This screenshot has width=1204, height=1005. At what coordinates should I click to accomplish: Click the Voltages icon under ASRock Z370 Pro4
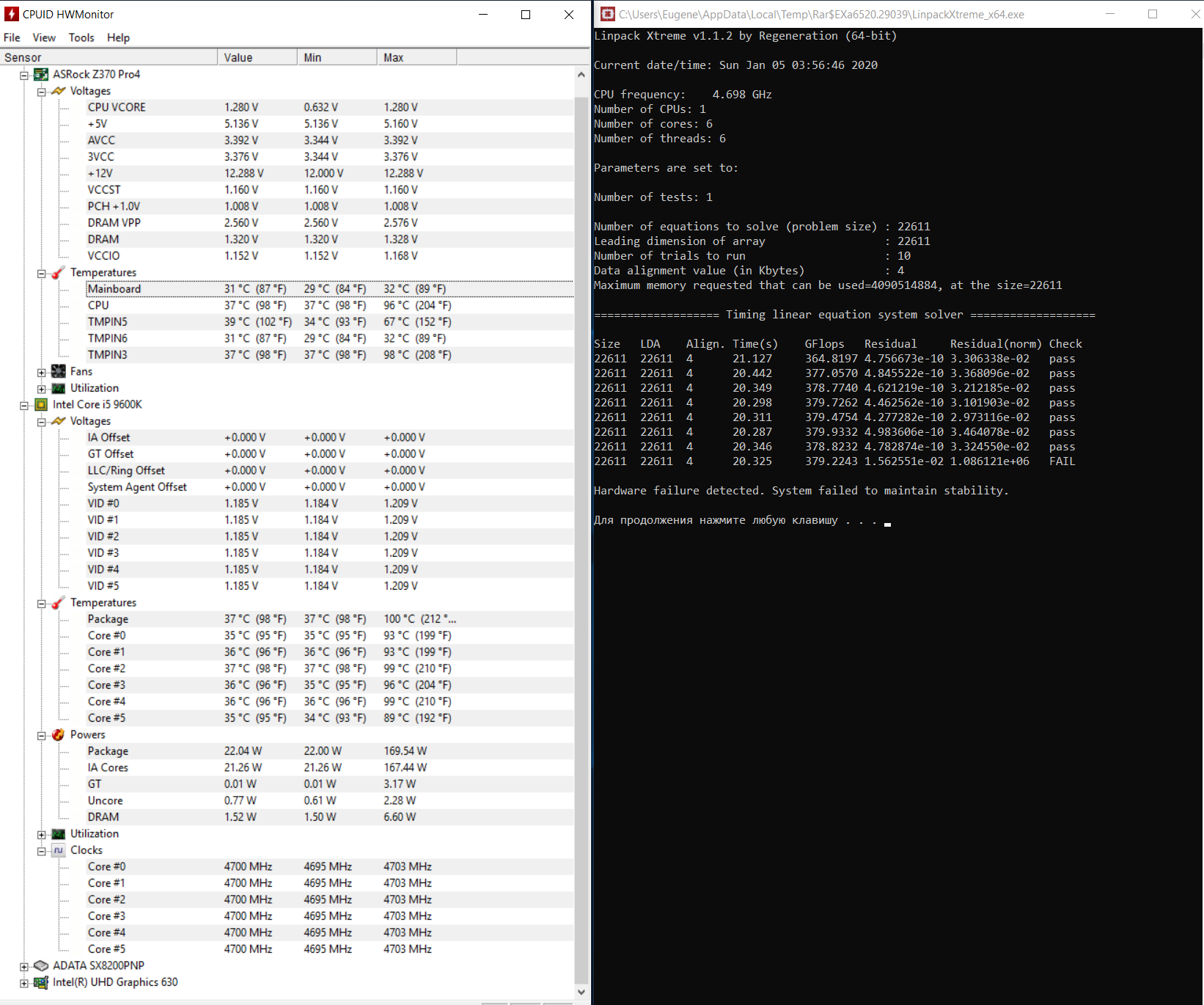[x=59, y=91]
